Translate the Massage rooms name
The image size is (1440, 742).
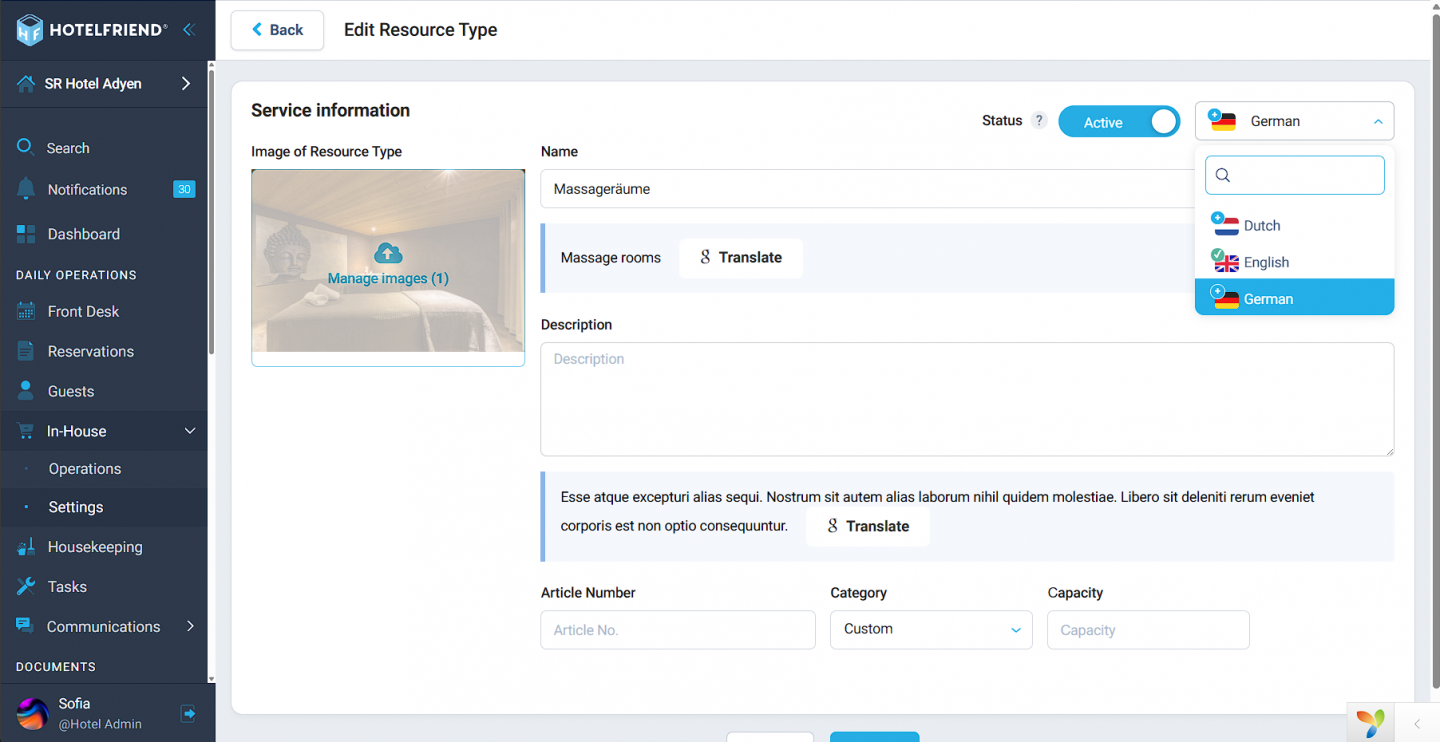point(741,258)
